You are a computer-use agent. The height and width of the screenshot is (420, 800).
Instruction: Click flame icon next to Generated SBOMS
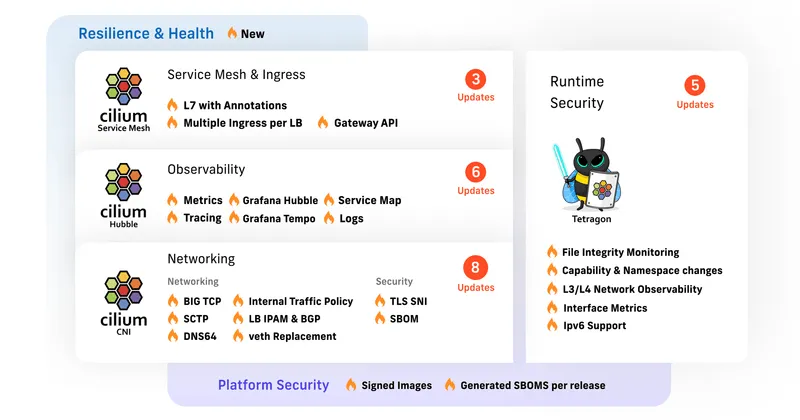point(449,385)
